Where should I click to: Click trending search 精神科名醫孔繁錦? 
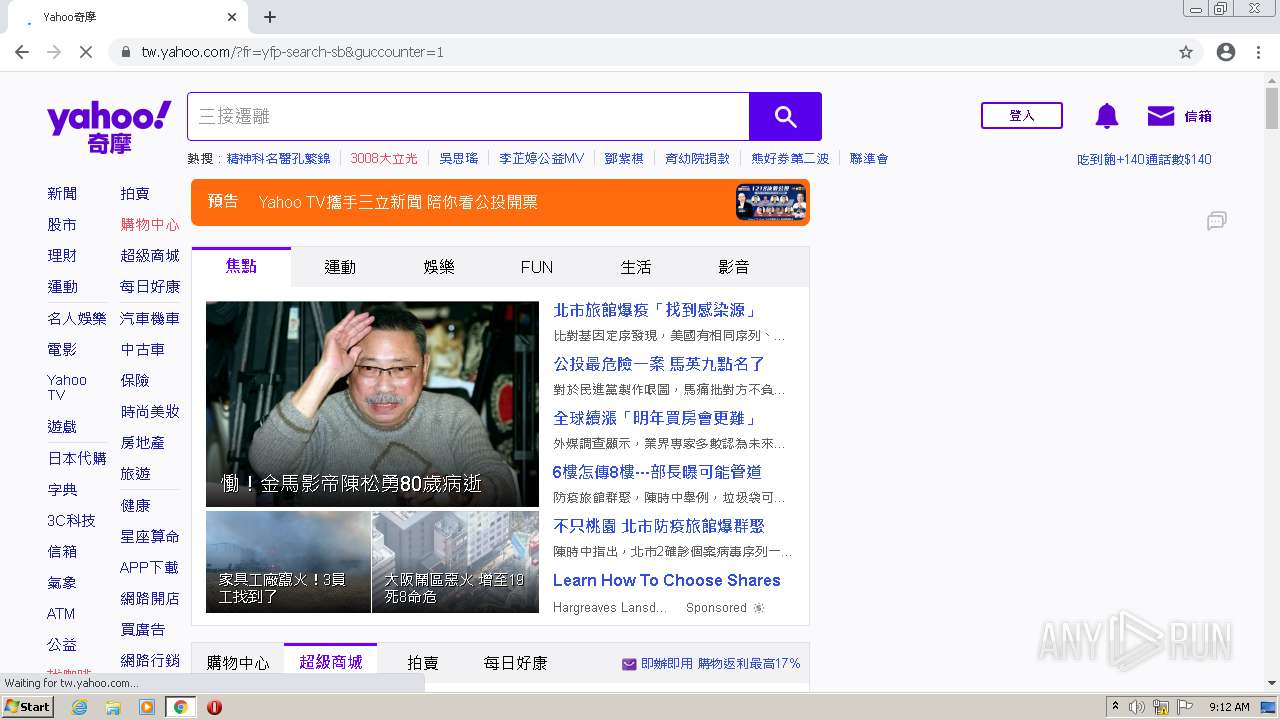[x=278, y=159]
